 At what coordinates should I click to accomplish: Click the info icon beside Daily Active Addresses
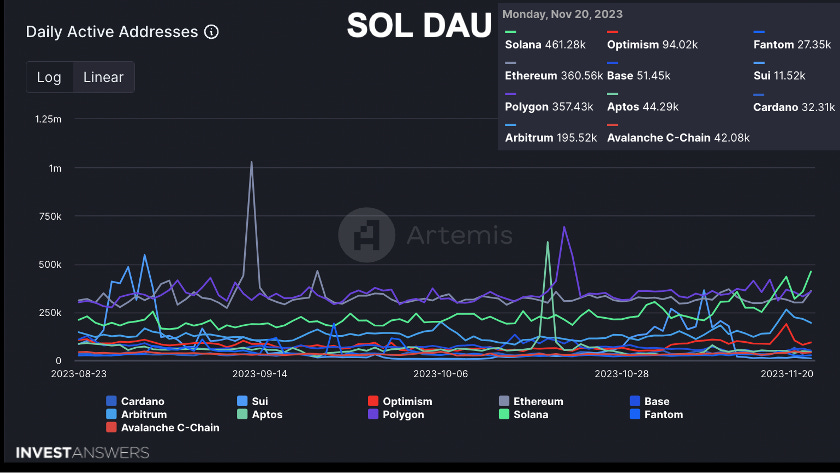(x=212, y=32)
